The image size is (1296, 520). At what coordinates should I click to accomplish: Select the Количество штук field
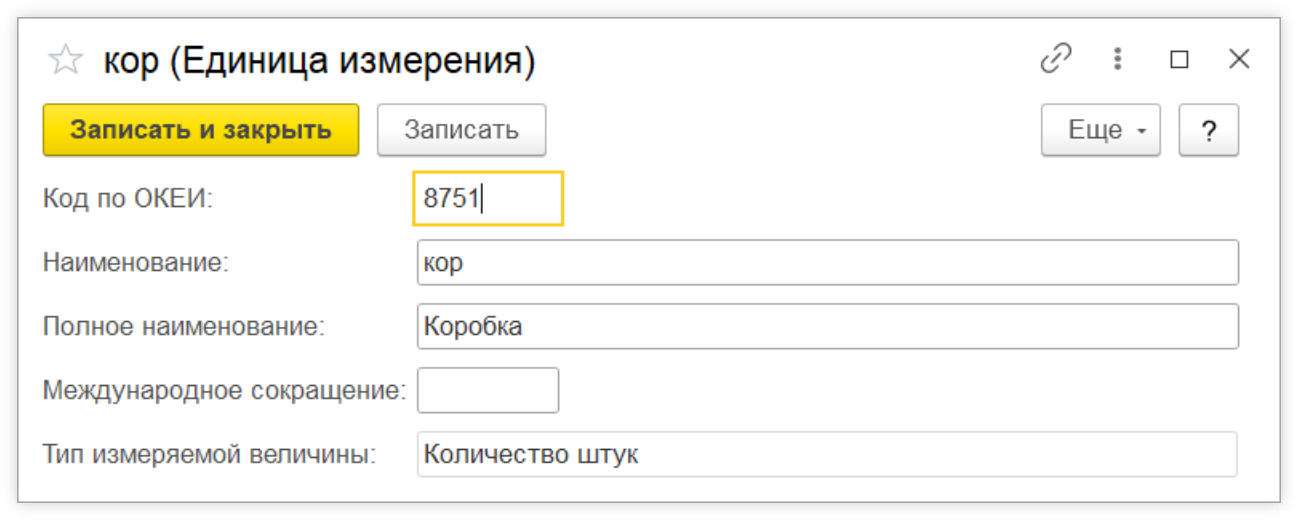click(828, 454)
